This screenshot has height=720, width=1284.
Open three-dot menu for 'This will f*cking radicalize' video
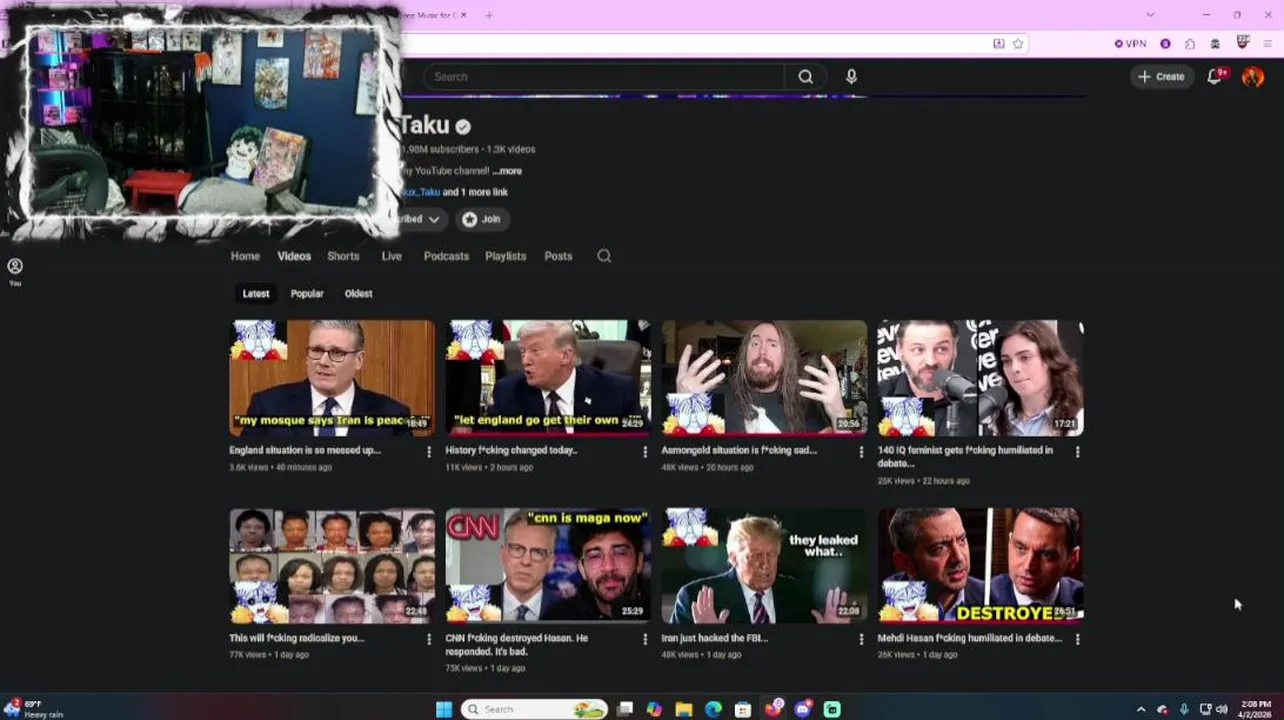pos(429,639)
